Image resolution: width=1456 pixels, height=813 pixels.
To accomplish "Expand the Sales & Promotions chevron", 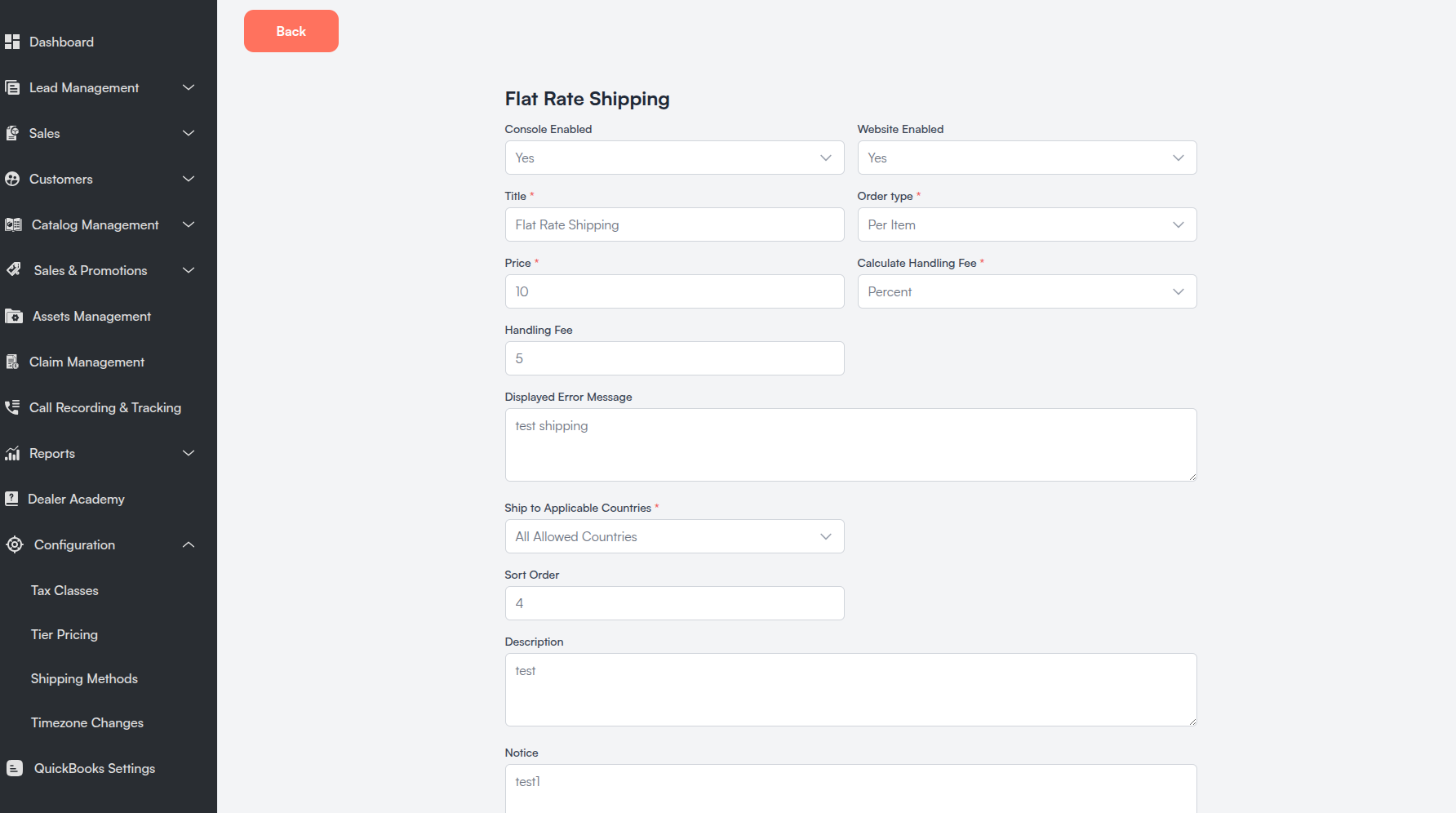I will pyautogui.click(x=189, y=270).
